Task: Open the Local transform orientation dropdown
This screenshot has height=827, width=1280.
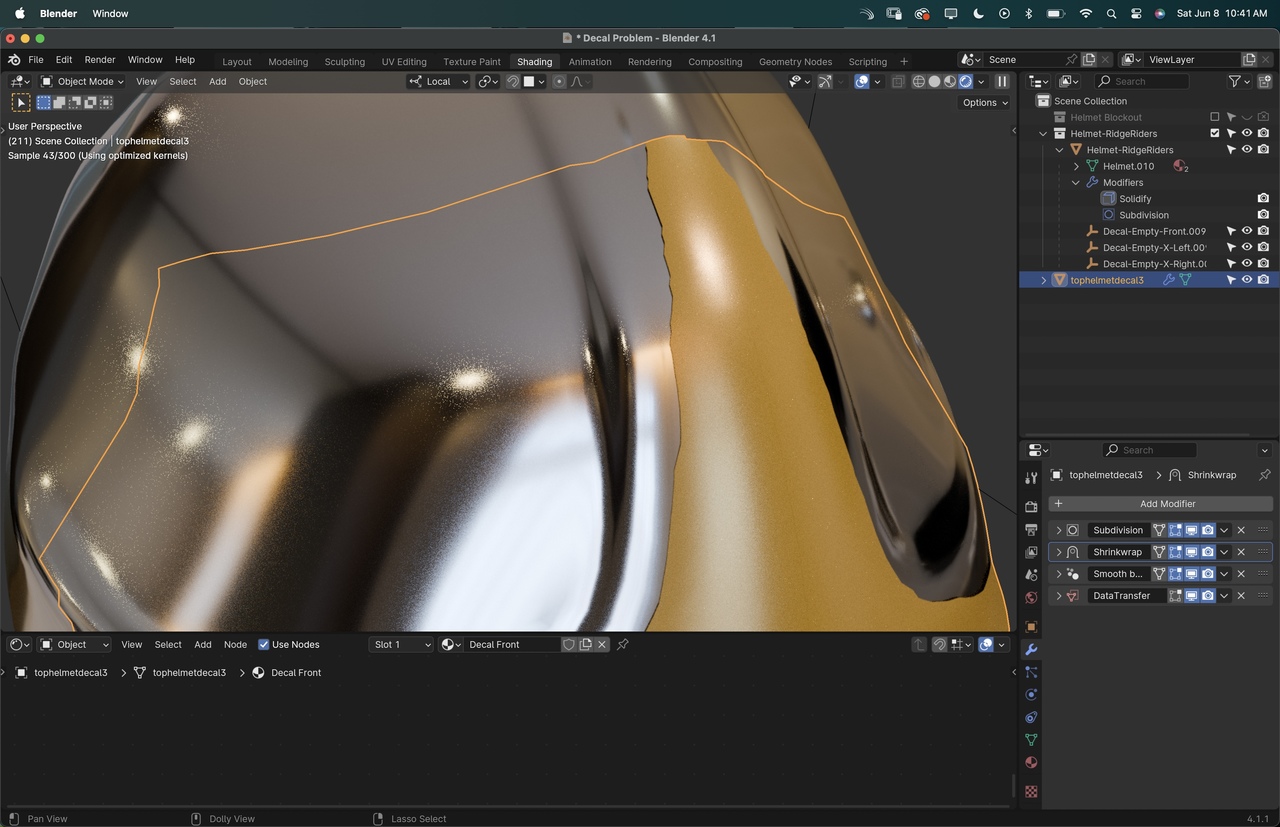Action: 438,82
